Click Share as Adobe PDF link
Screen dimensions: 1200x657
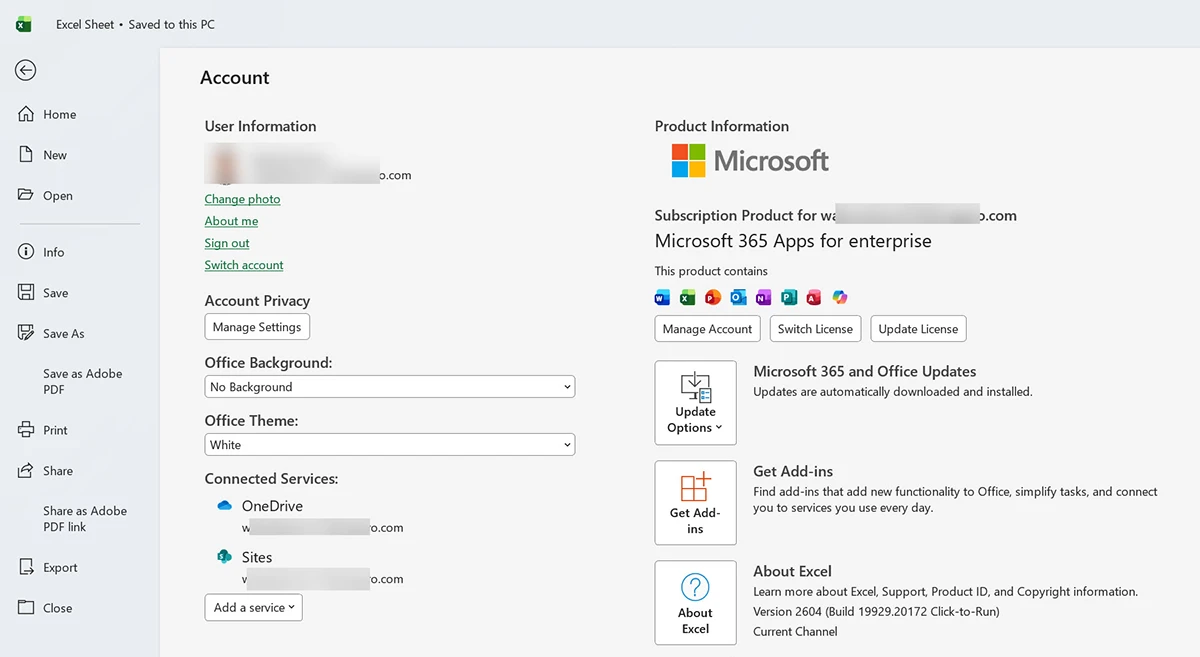[x=85, y=519]
